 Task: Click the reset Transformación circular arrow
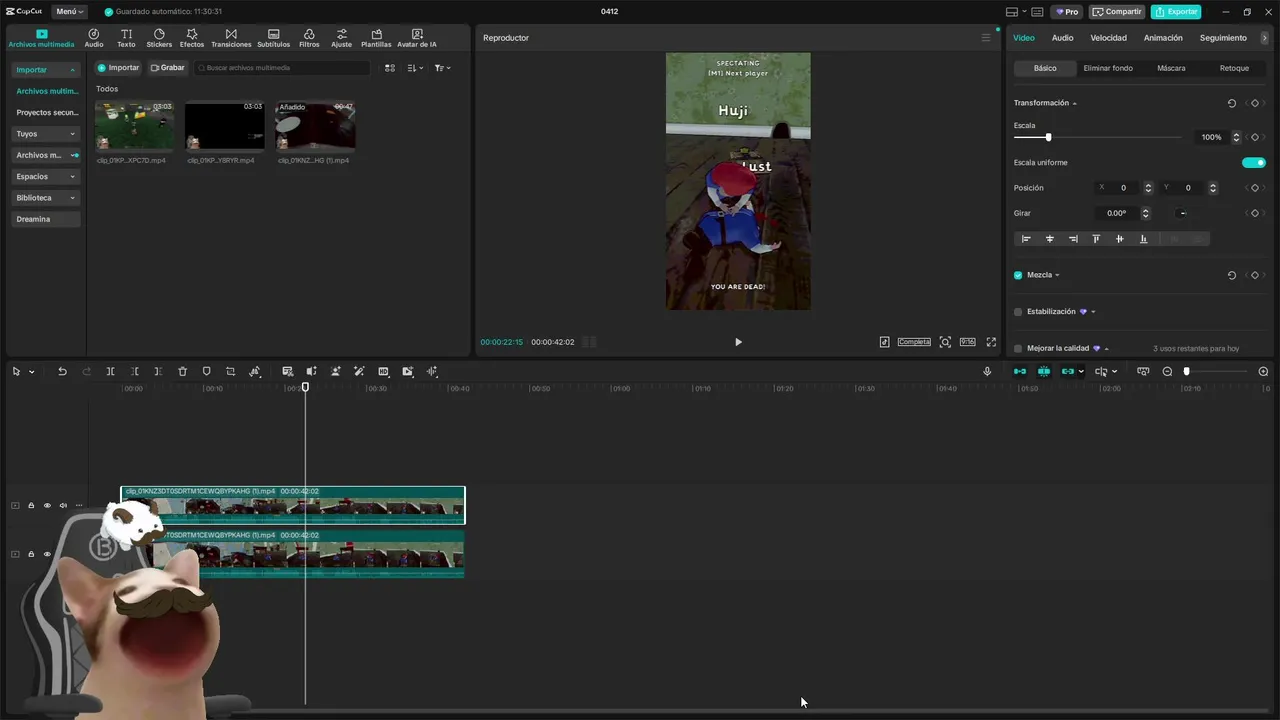click(x=1231, y=103)
